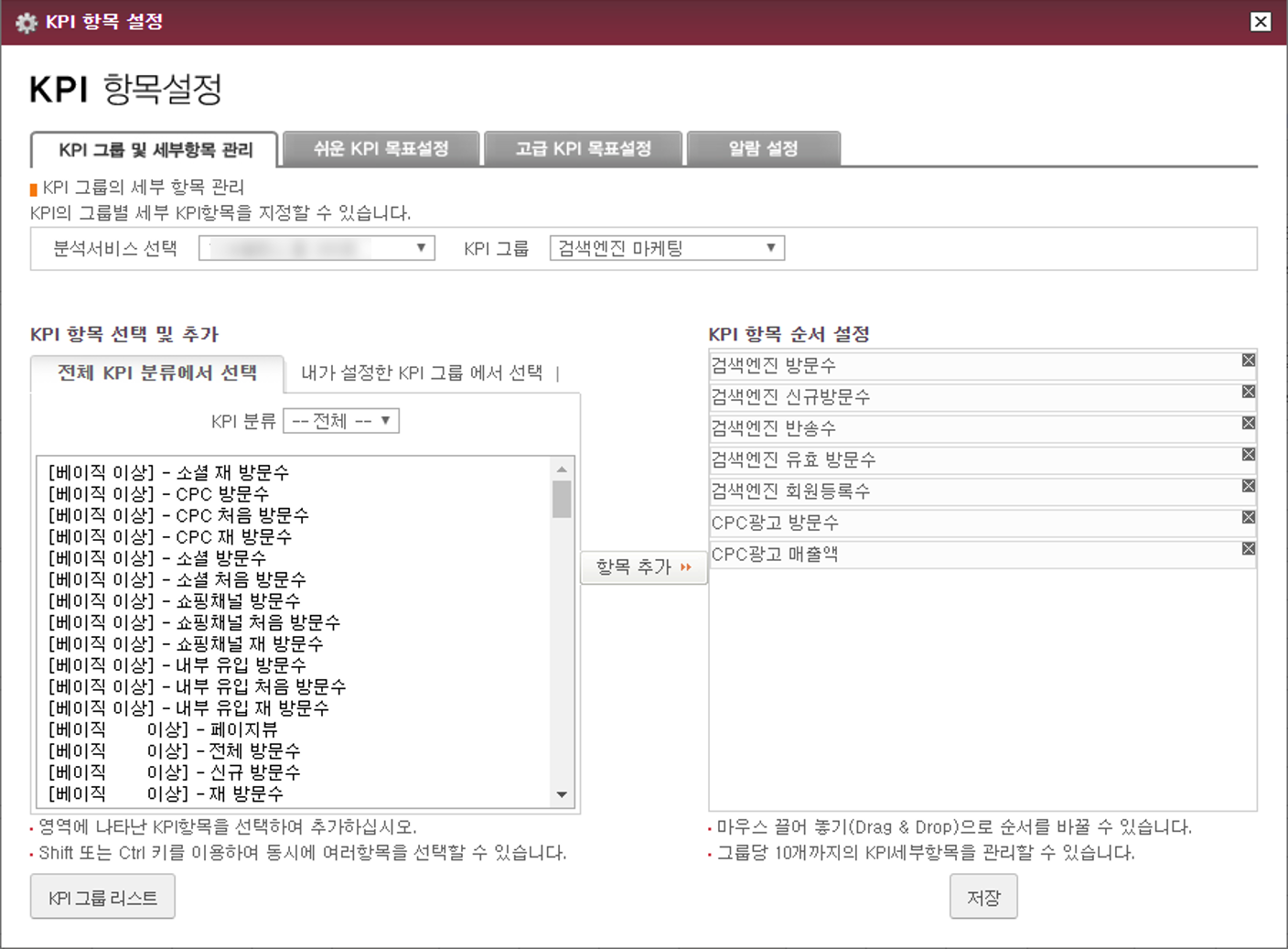
Task: Click the KPI list scrollbar down arrow
Action: (562, 794)
